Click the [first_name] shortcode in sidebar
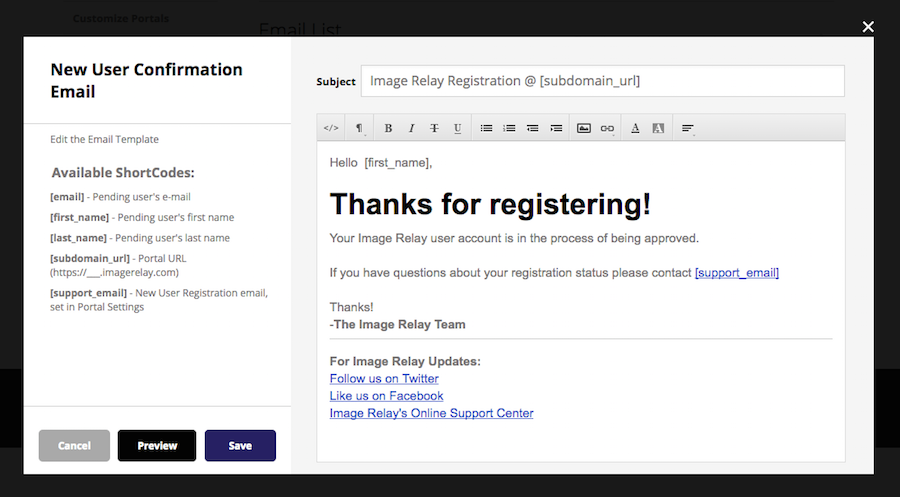This screenshot has height=497, width=900. click(x=142, y=218)
